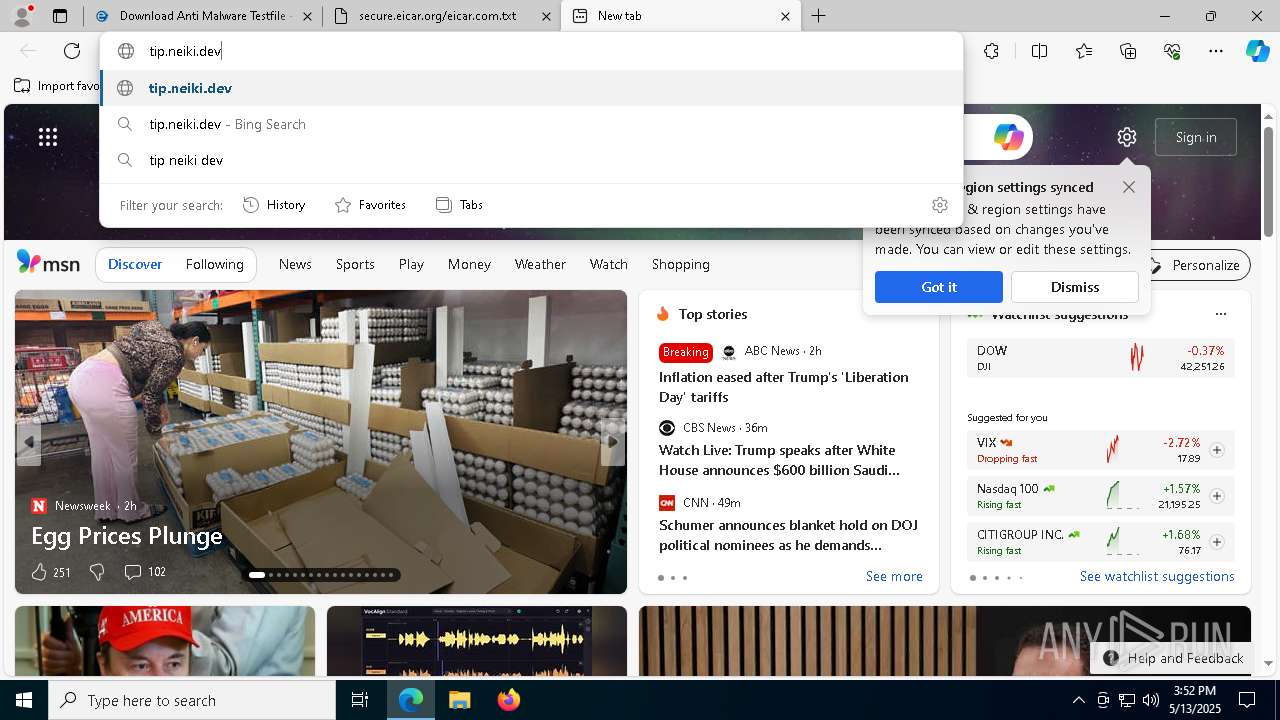The width and height of the screenshot is (1280, 720).
Task: Open Browser essentials heart icon
Action: pos(1172,51)
